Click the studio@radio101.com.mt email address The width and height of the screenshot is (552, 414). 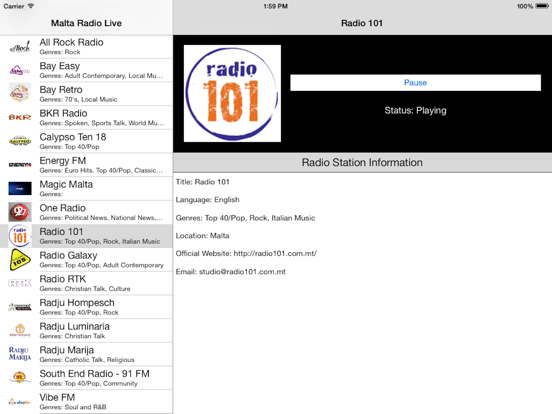point(242,272)
